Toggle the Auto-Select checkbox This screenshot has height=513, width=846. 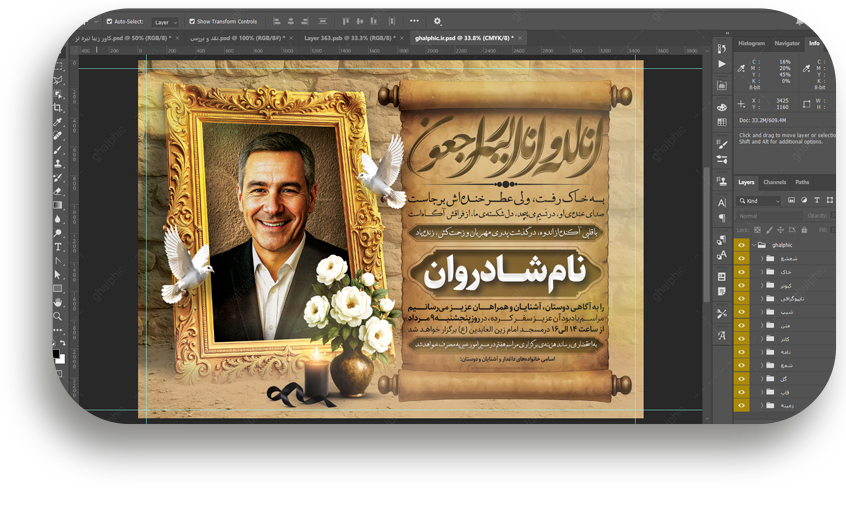tap(109, 21)
